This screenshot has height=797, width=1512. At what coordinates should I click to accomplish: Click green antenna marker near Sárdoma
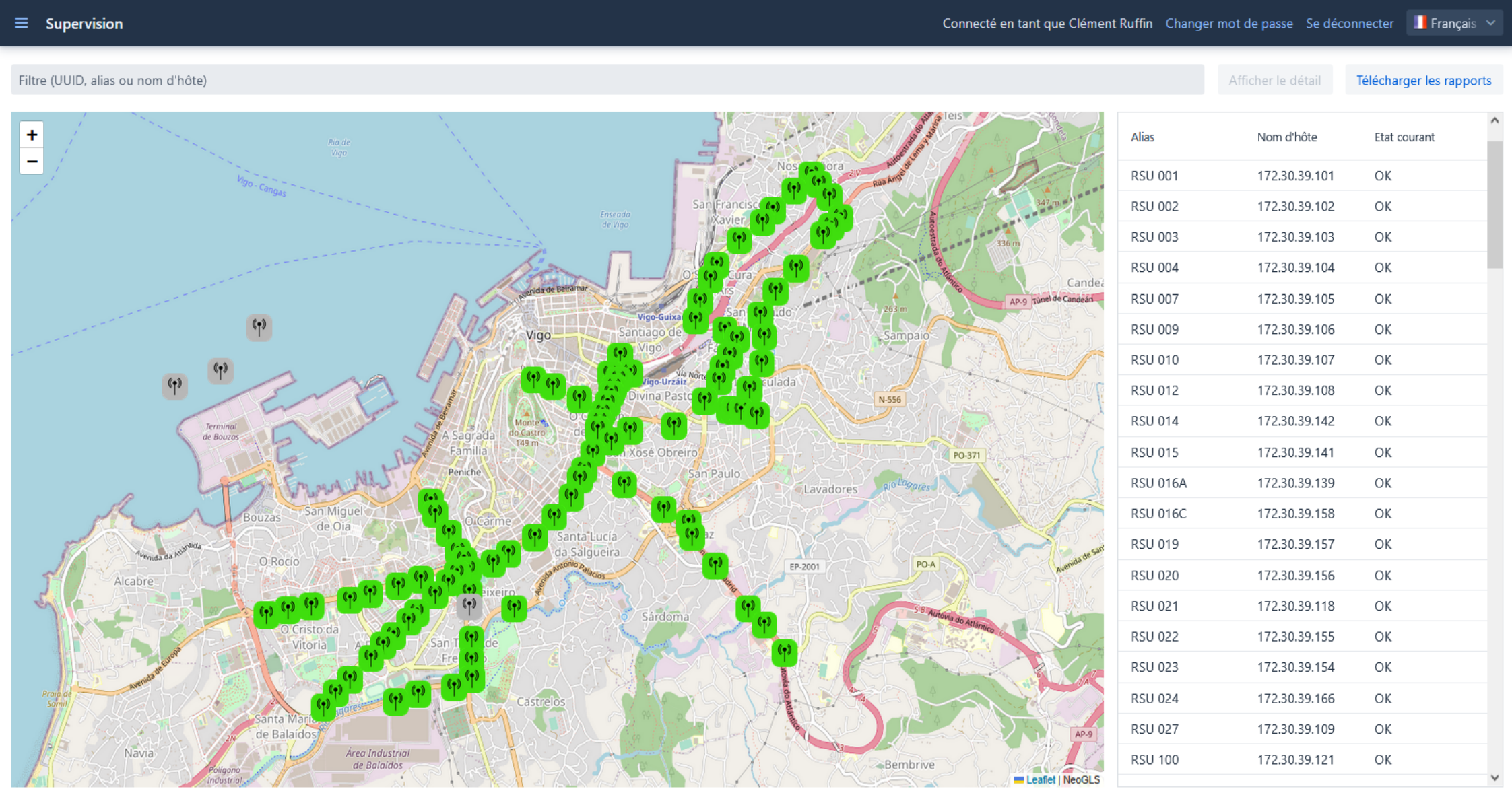pos(715,565)
